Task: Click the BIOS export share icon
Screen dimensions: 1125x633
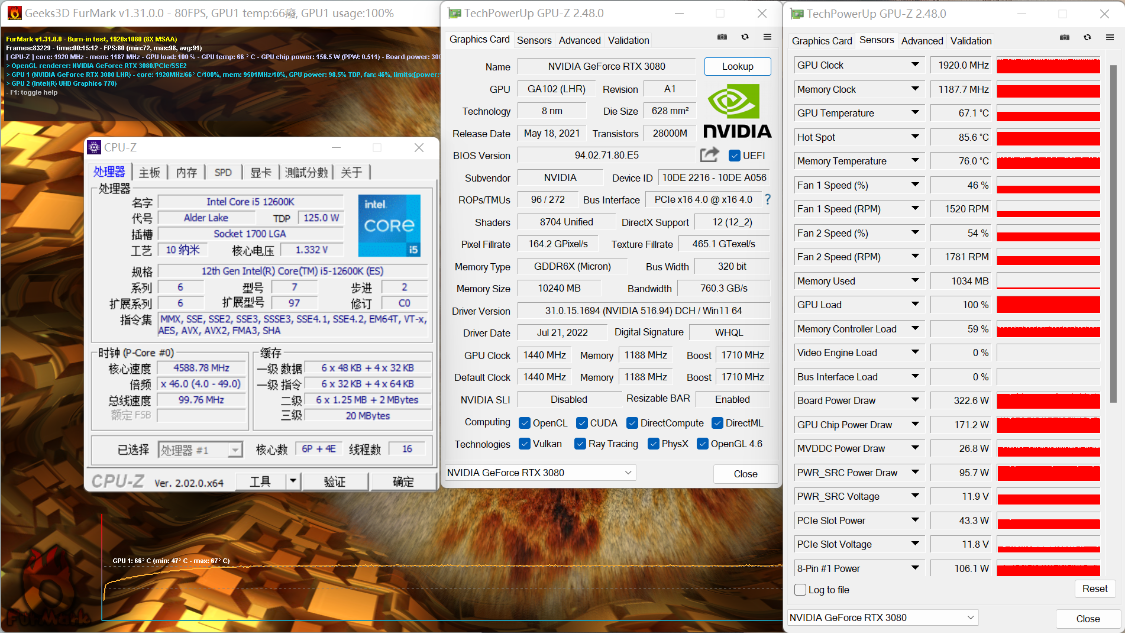Action: 709,155
